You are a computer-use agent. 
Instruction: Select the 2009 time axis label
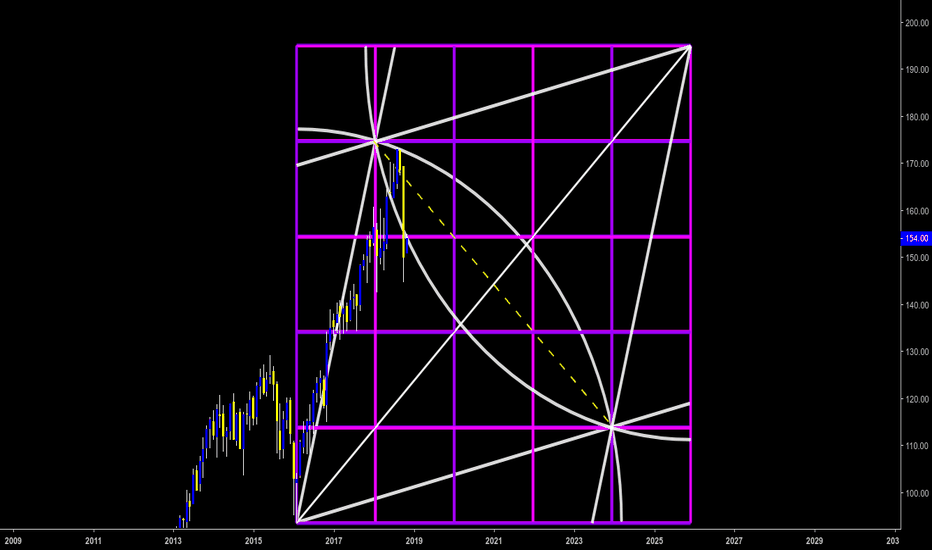(x=13, y=541)
